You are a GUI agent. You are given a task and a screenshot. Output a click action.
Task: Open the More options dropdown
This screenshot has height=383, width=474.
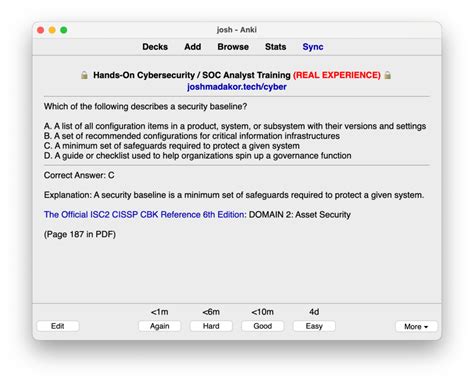coord(416,326)
